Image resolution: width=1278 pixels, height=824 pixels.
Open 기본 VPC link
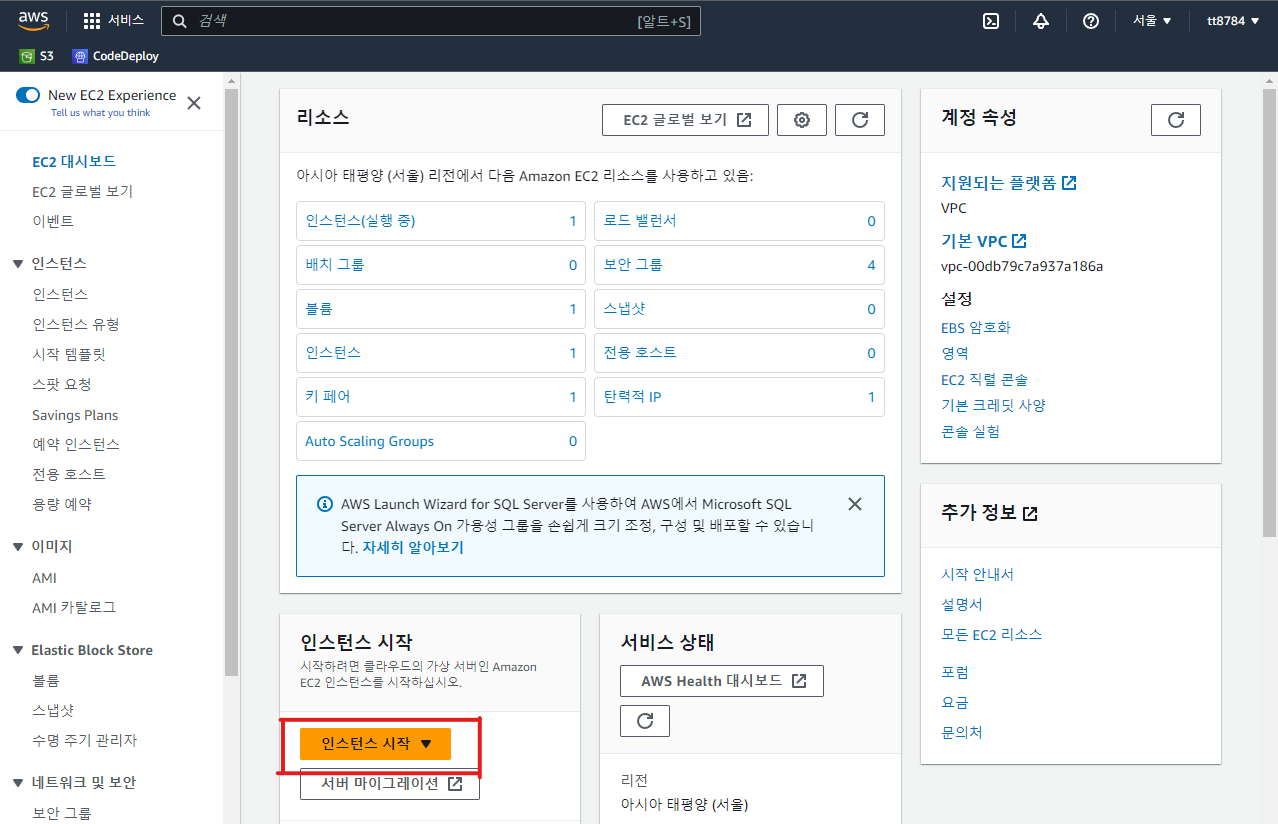[984, 241]
